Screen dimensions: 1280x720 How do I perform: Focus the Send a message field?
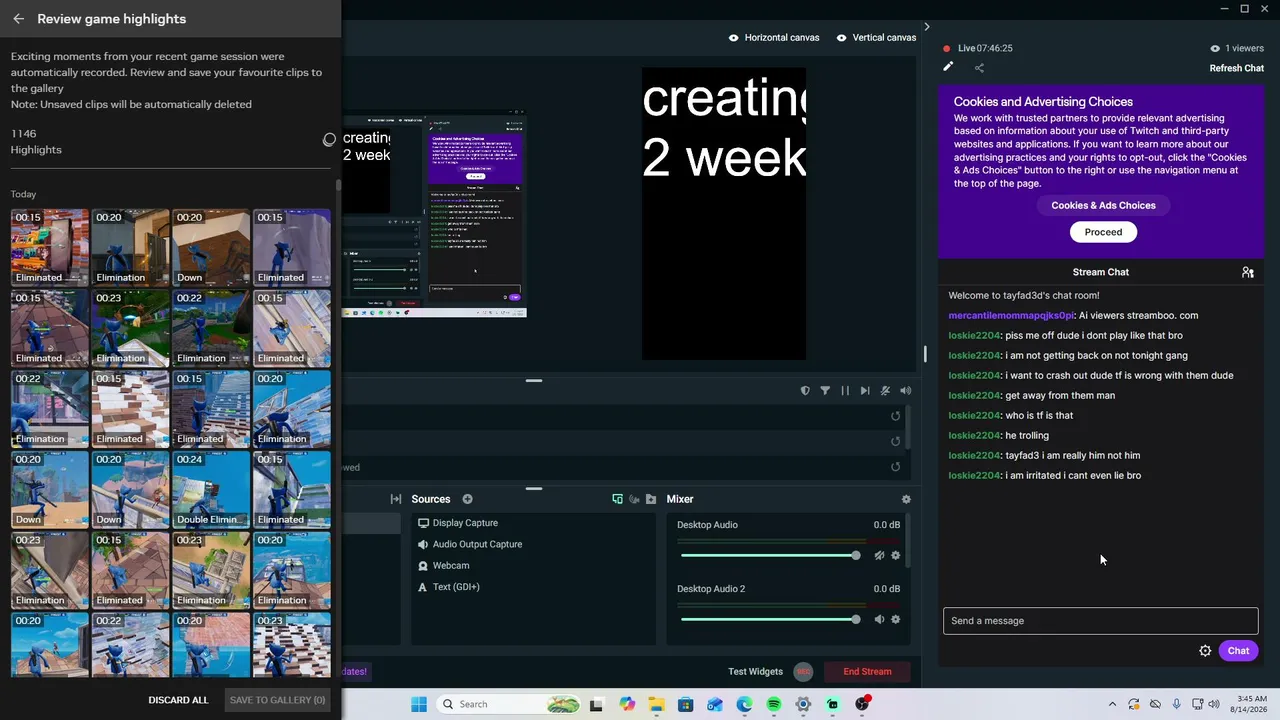click(x=1100, y=621)
